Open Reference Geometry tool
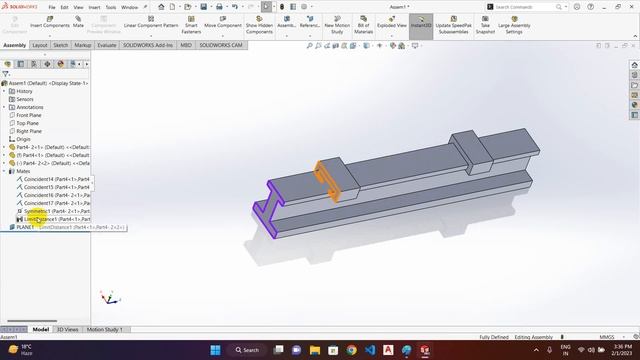This screenshot has height=360, width=640. point(310,22)
